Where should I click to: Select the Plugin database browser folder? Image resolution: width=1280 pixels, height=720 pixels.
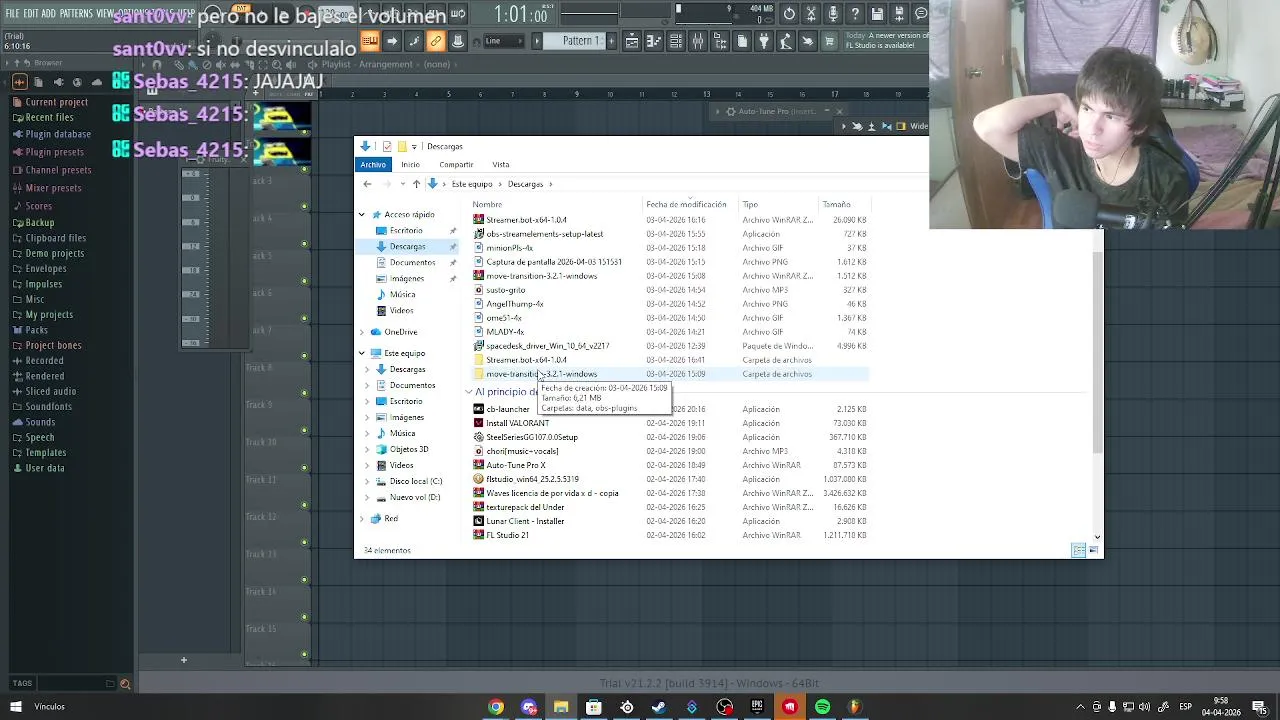point(58,134)
